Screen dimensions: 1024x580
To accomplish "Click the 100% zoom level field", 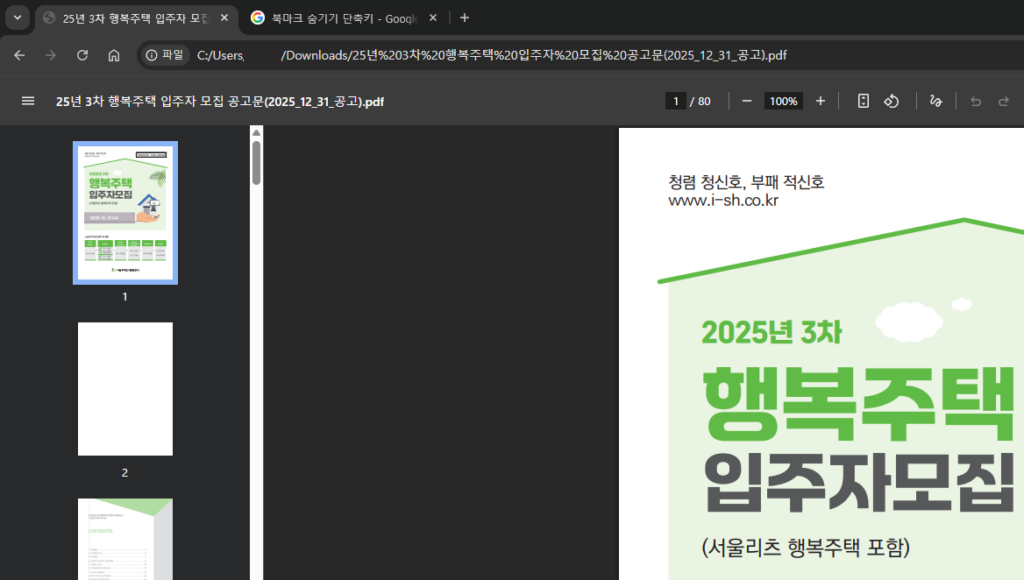I will [x=783, y=101].
